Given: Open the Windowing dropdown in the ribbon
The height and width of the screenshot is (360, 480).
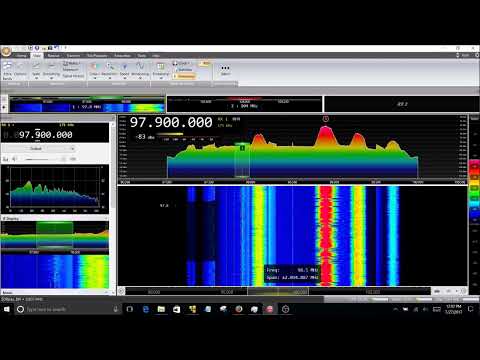Looking at the screenshot, I should [x=140, y=70].
